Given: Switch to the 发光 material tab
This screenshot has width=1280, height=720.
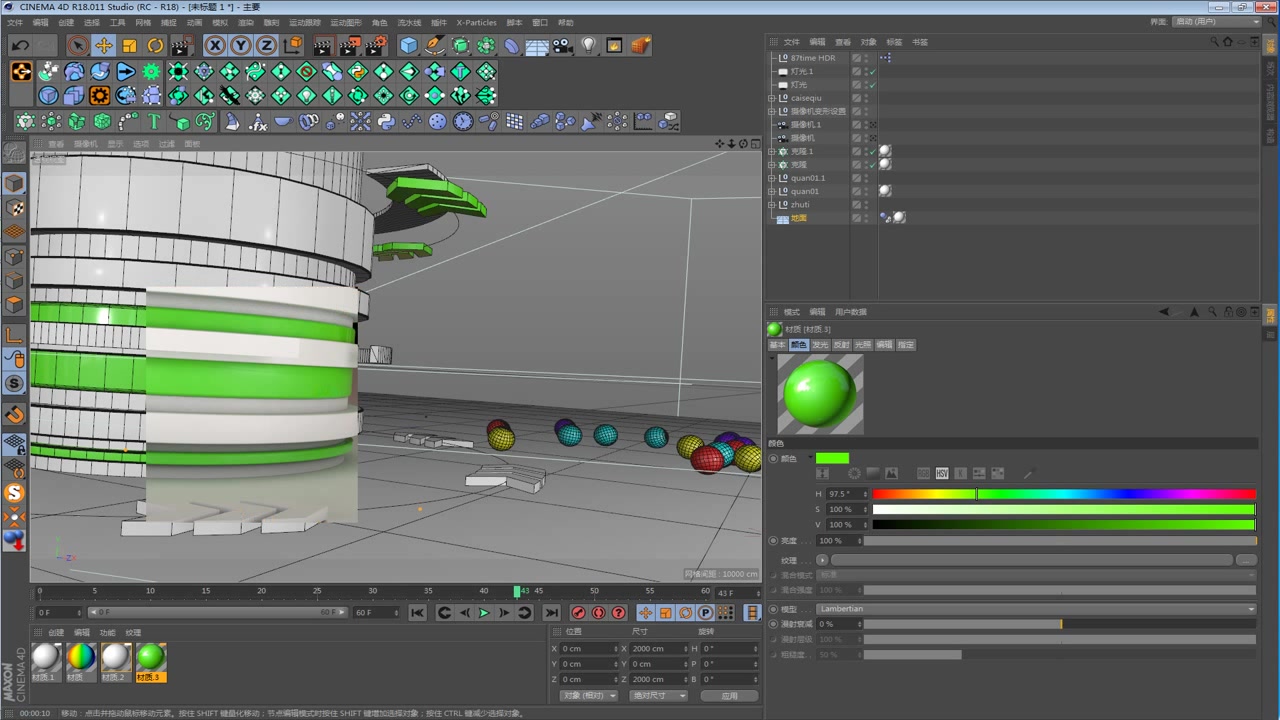Looking at the screenshot, I should click(820, 345).
